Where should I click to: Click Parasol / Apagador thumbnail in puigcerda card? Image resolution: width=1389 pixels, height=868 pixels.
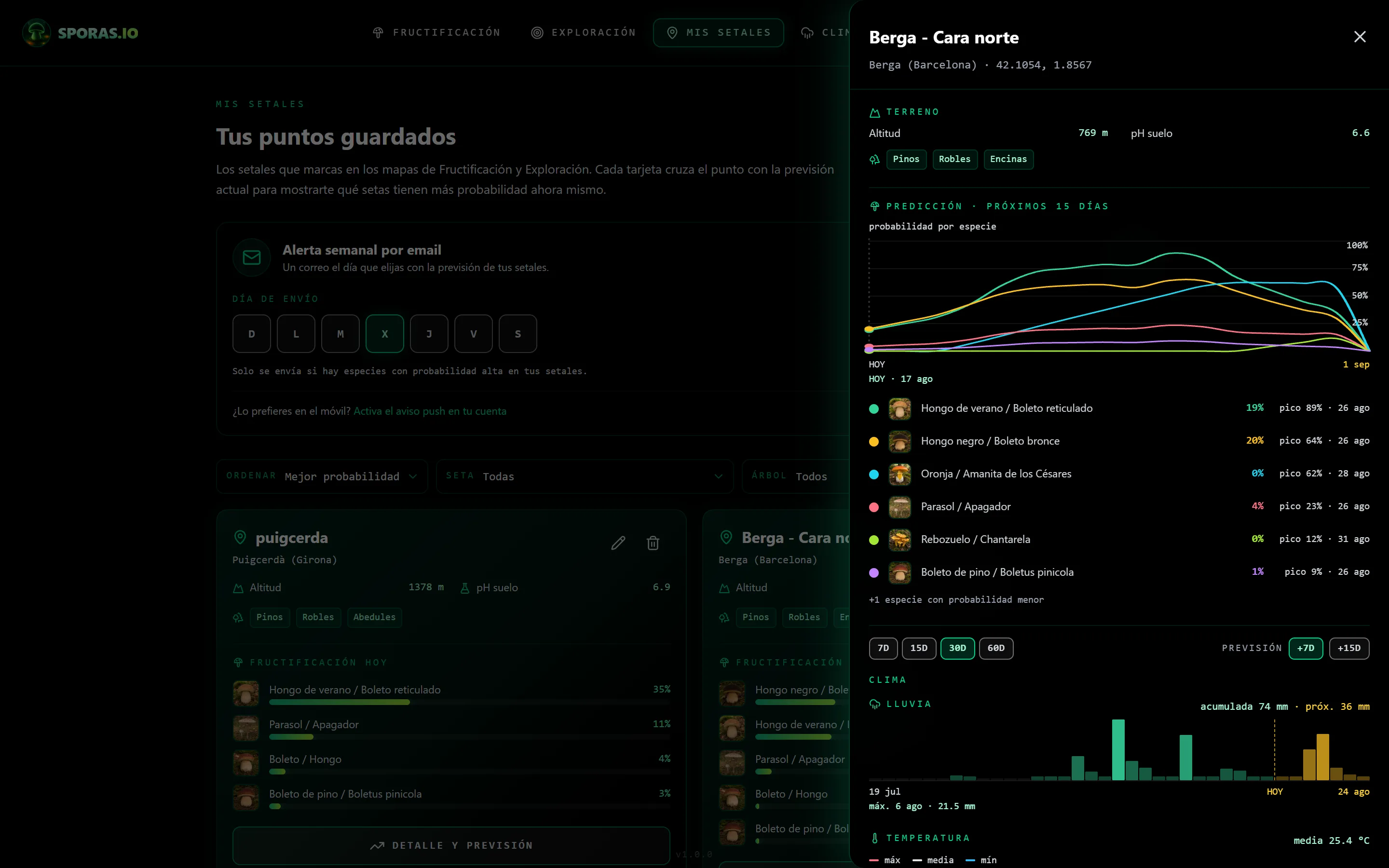[245, 729]
